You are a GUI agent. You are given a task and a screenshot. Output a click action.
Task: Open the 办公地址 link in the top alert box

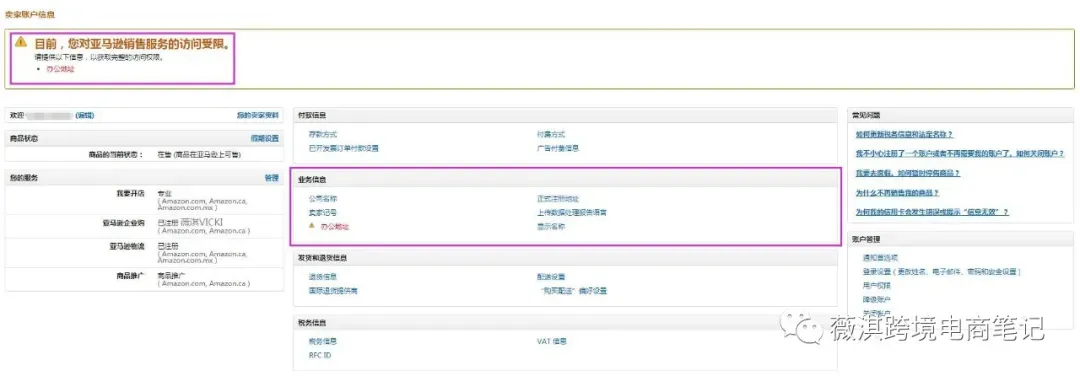pos(60,69)
